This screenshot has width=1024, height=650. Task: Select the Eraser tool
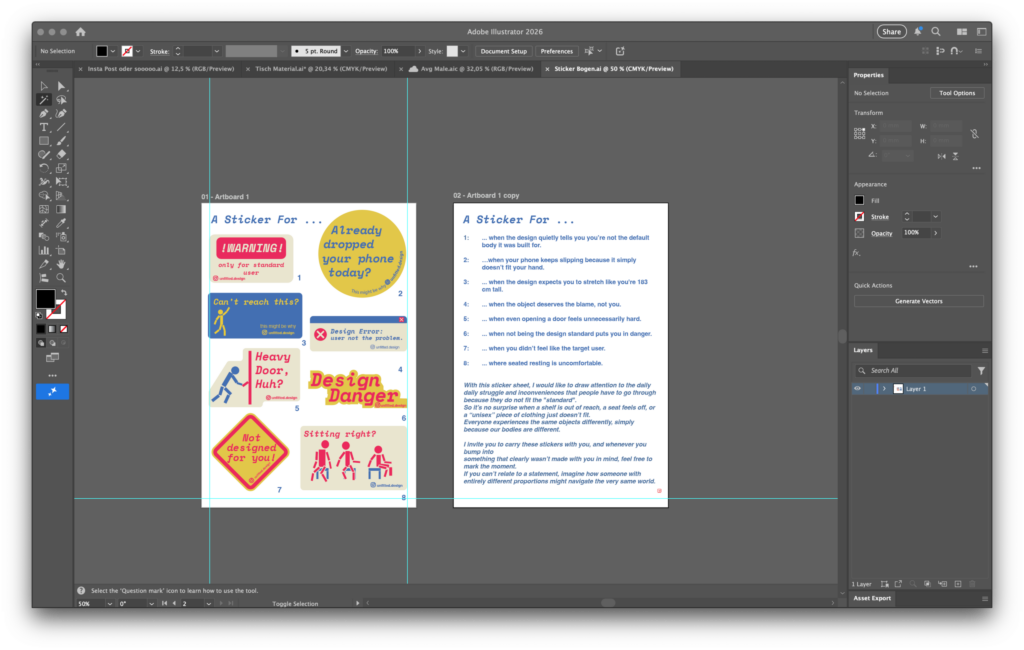pyautogui.click(x=61, y=154)
